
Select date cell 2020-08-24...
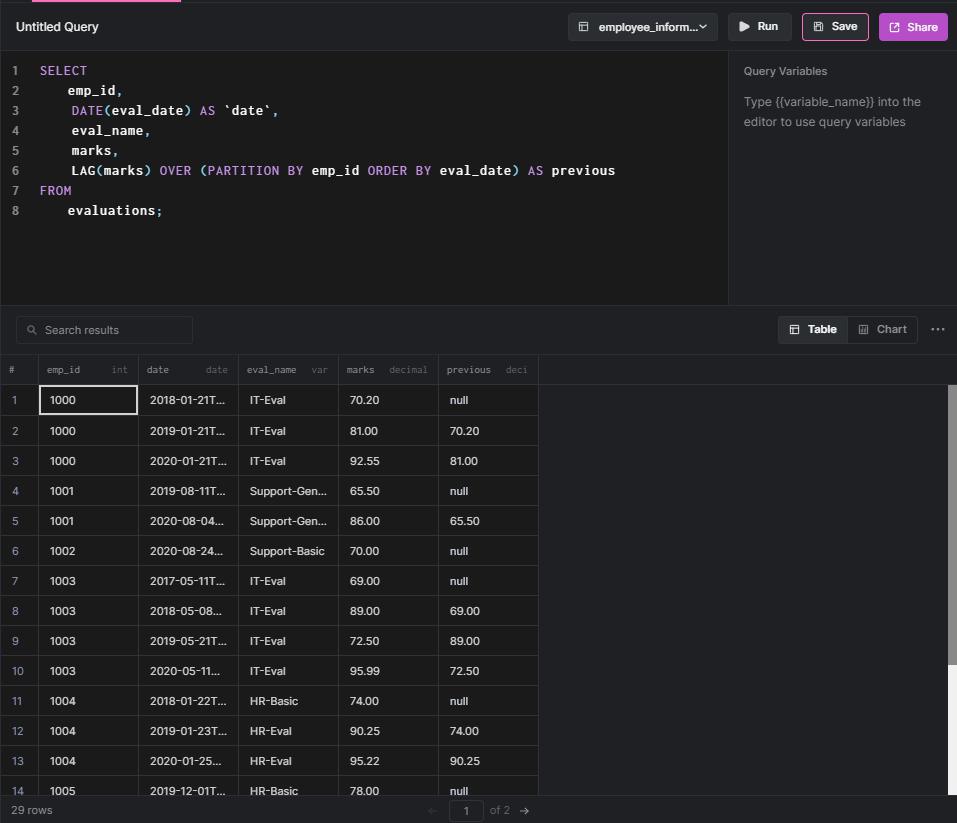tap(189, 551)
